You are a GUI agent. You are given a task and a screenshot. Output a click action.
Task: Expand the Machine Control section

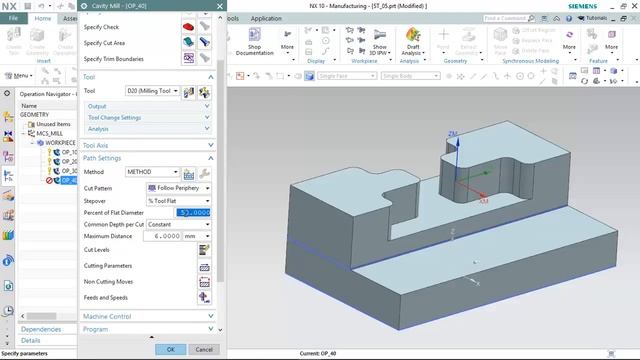click(211, 316)
